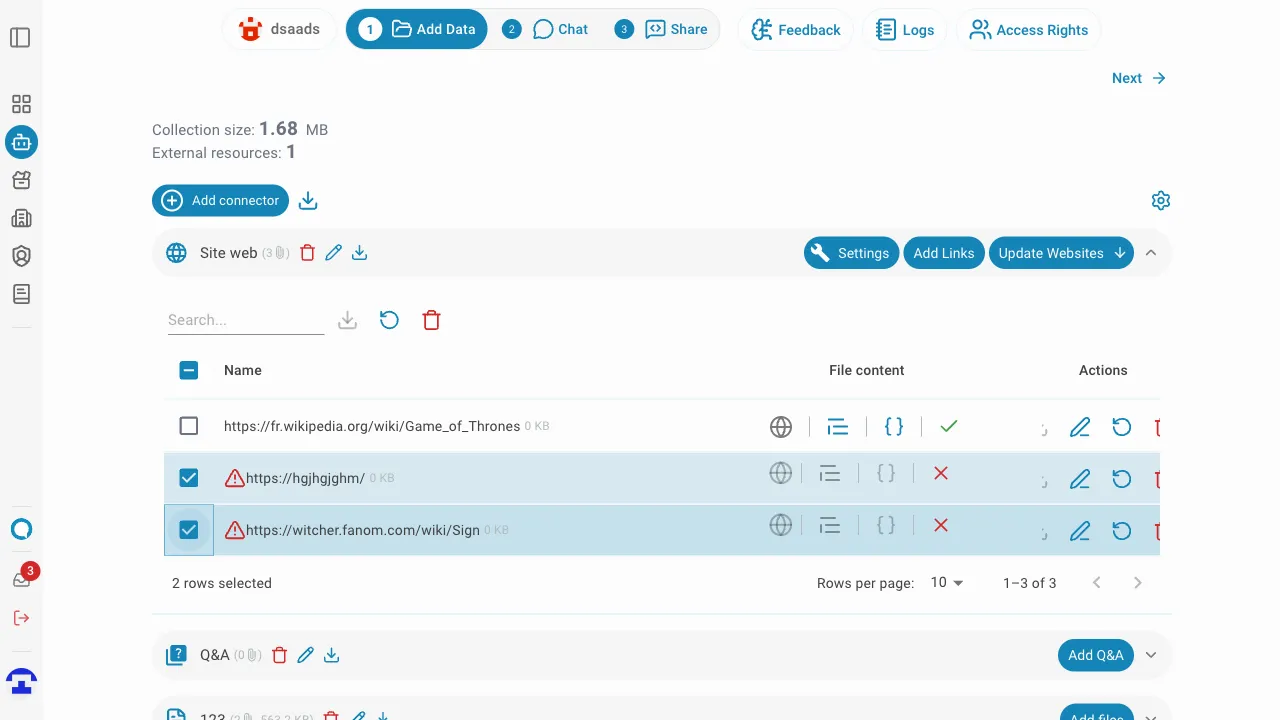Go to previous table page arrow
The image size is (1280, 720).
1097,583
